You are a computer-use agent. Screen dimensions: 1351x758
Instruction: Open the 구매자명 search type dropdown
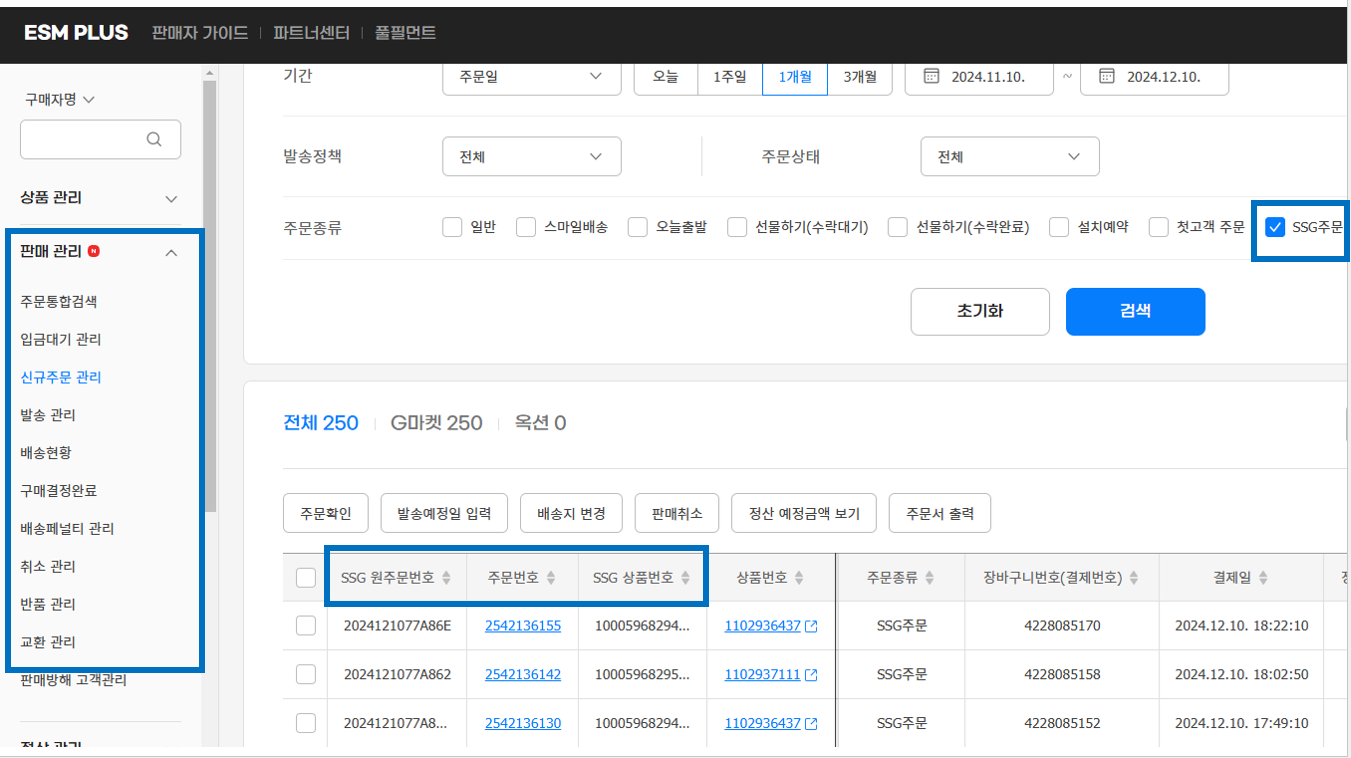(x=60, y=100)
